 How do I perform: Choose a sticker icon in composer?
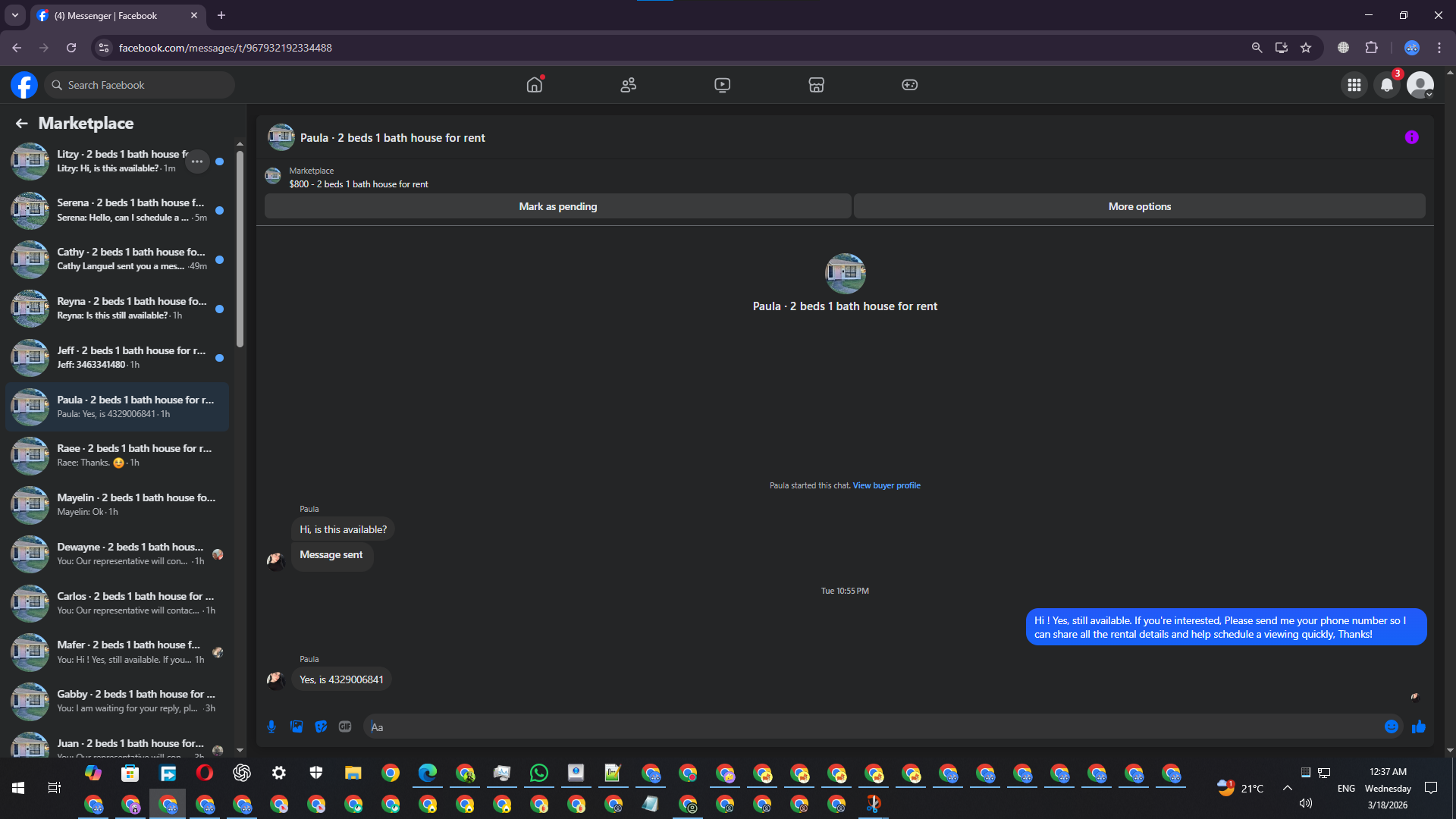pos(321,726)
